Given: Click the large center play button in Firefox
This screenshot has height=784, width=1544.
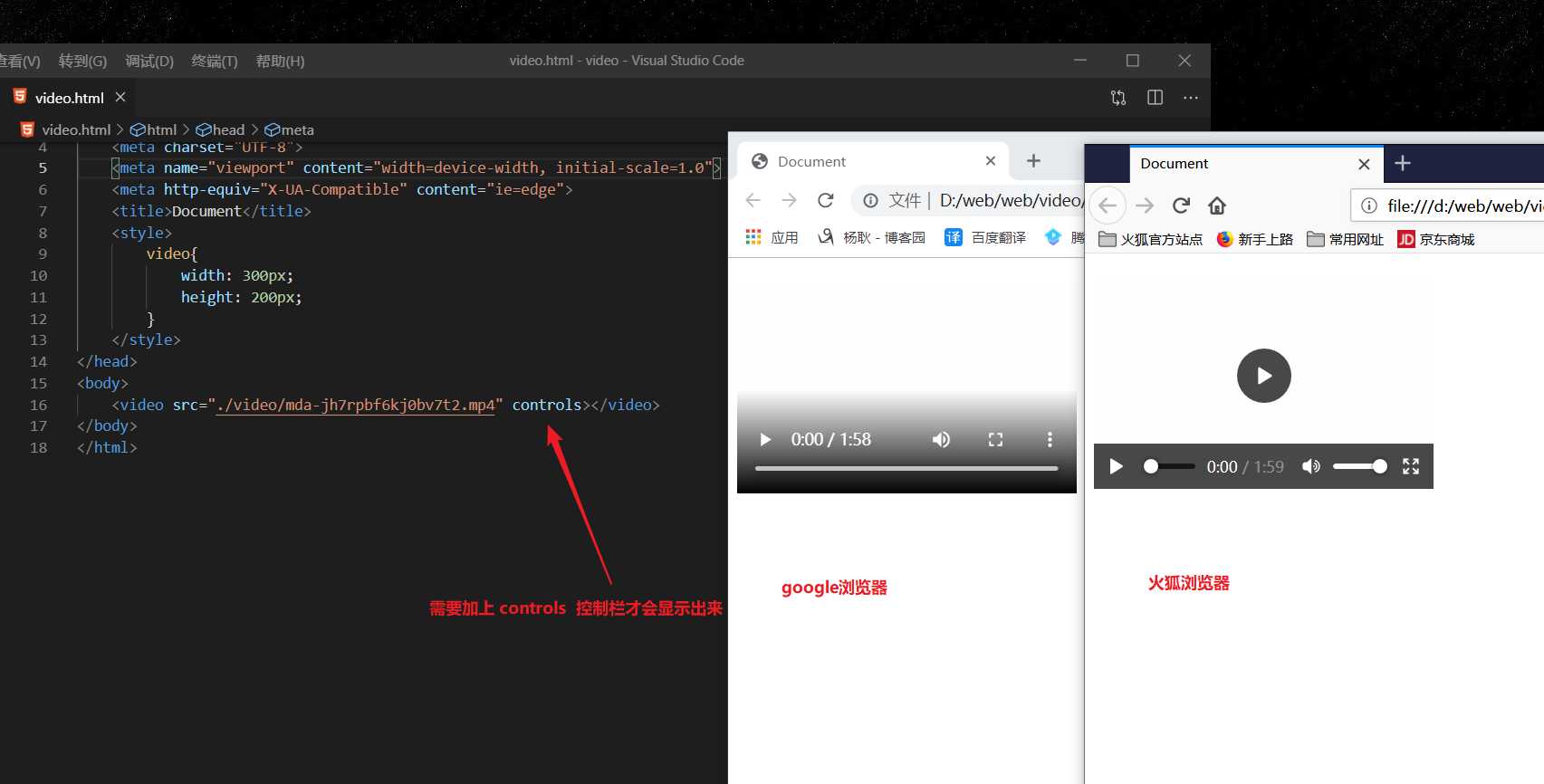Looking at the screenshot, I should coord(1263,376).
